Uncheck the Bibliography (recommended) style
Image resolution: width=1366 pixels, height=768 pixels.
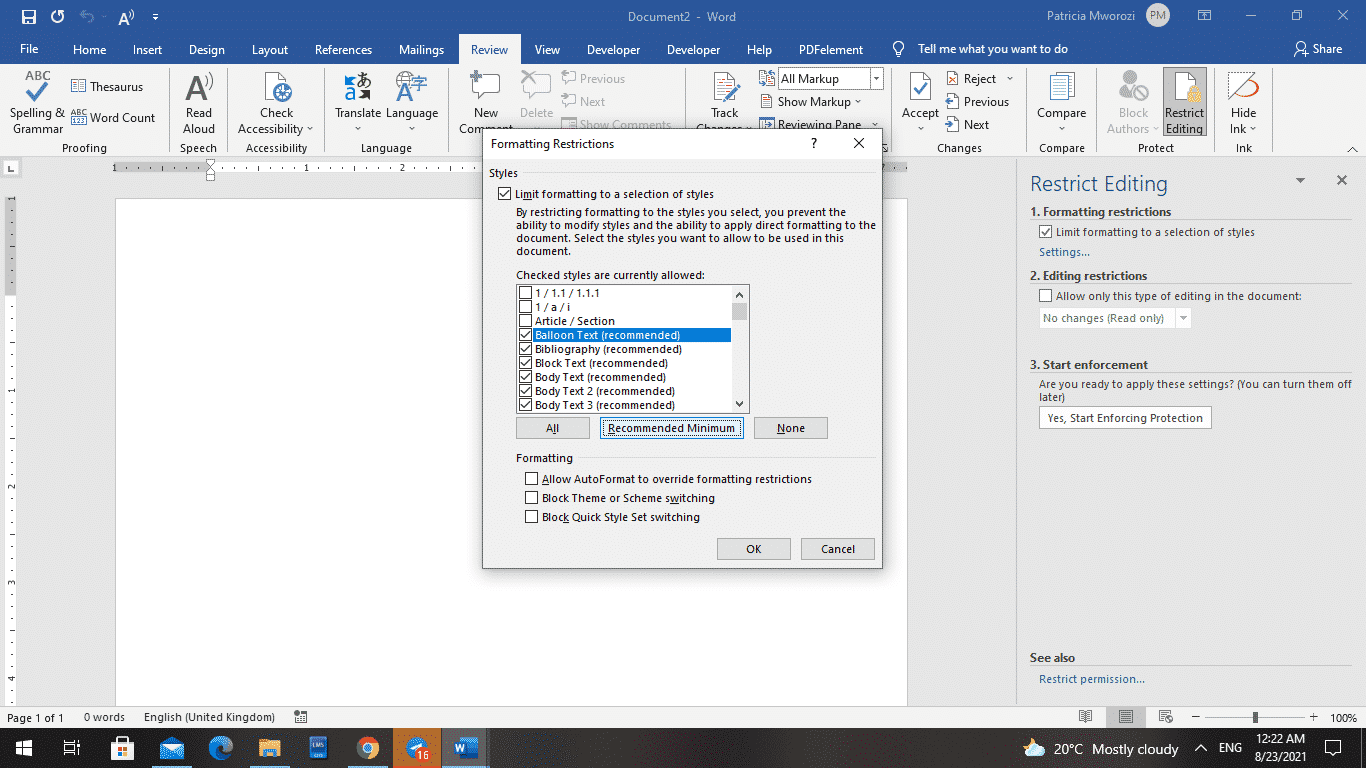pyautogui.click(x=526, y=348)
